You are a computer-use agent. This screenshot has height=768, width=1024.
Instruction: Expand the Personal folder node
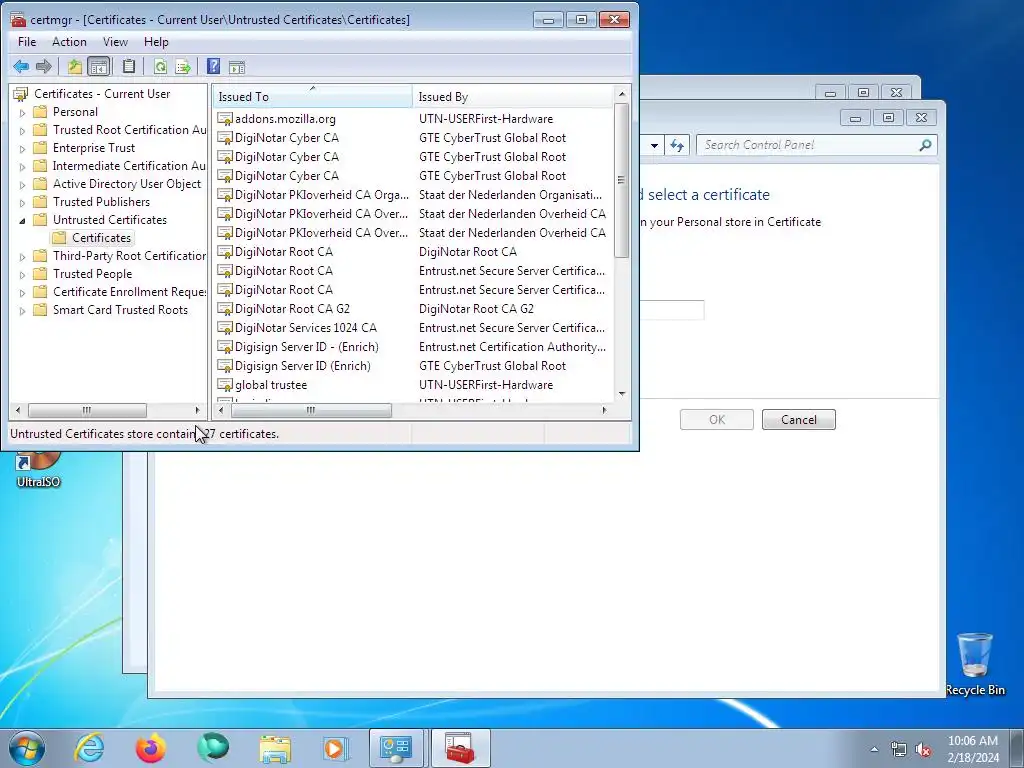pos(22,112)
